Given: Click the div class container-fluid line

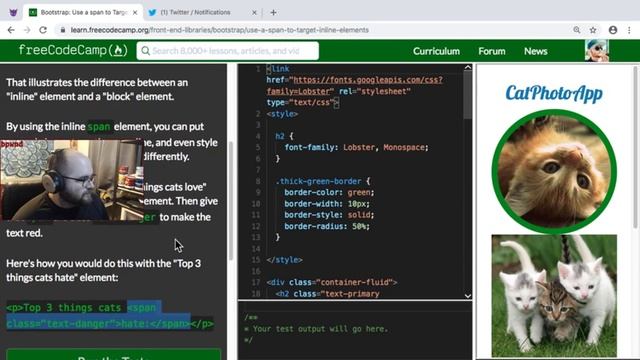Looking at the screenshot, I should (x=332, y=282).
